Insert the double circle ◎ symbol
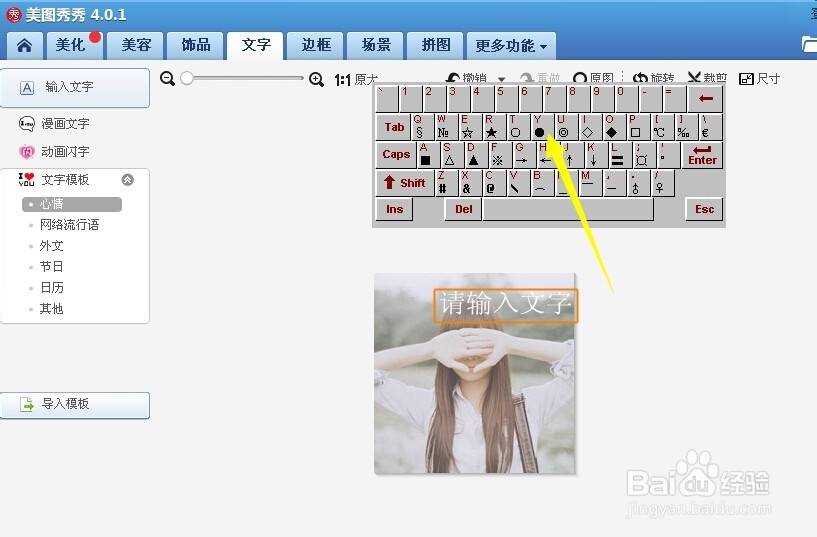 (564, 127)
